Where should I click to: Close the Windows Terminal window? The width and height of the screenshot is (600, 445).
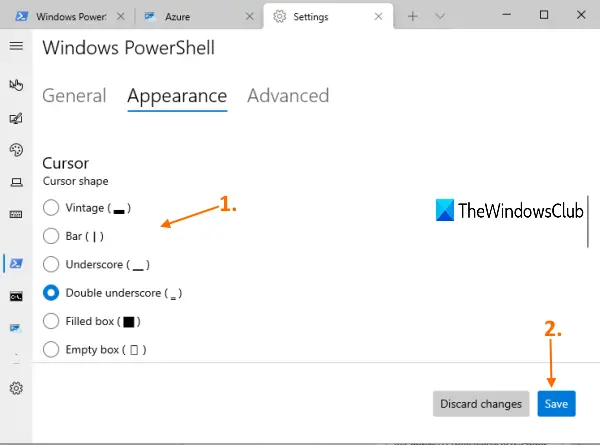coord(581,15)
